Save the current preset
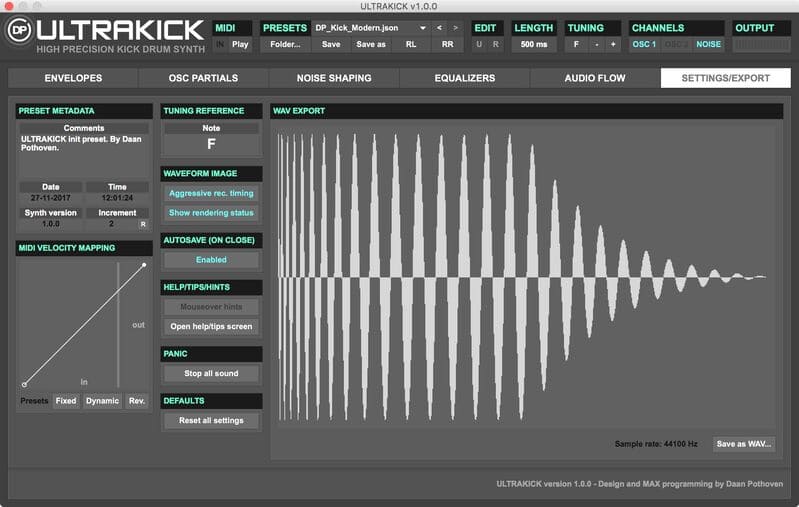 [331, 44]
